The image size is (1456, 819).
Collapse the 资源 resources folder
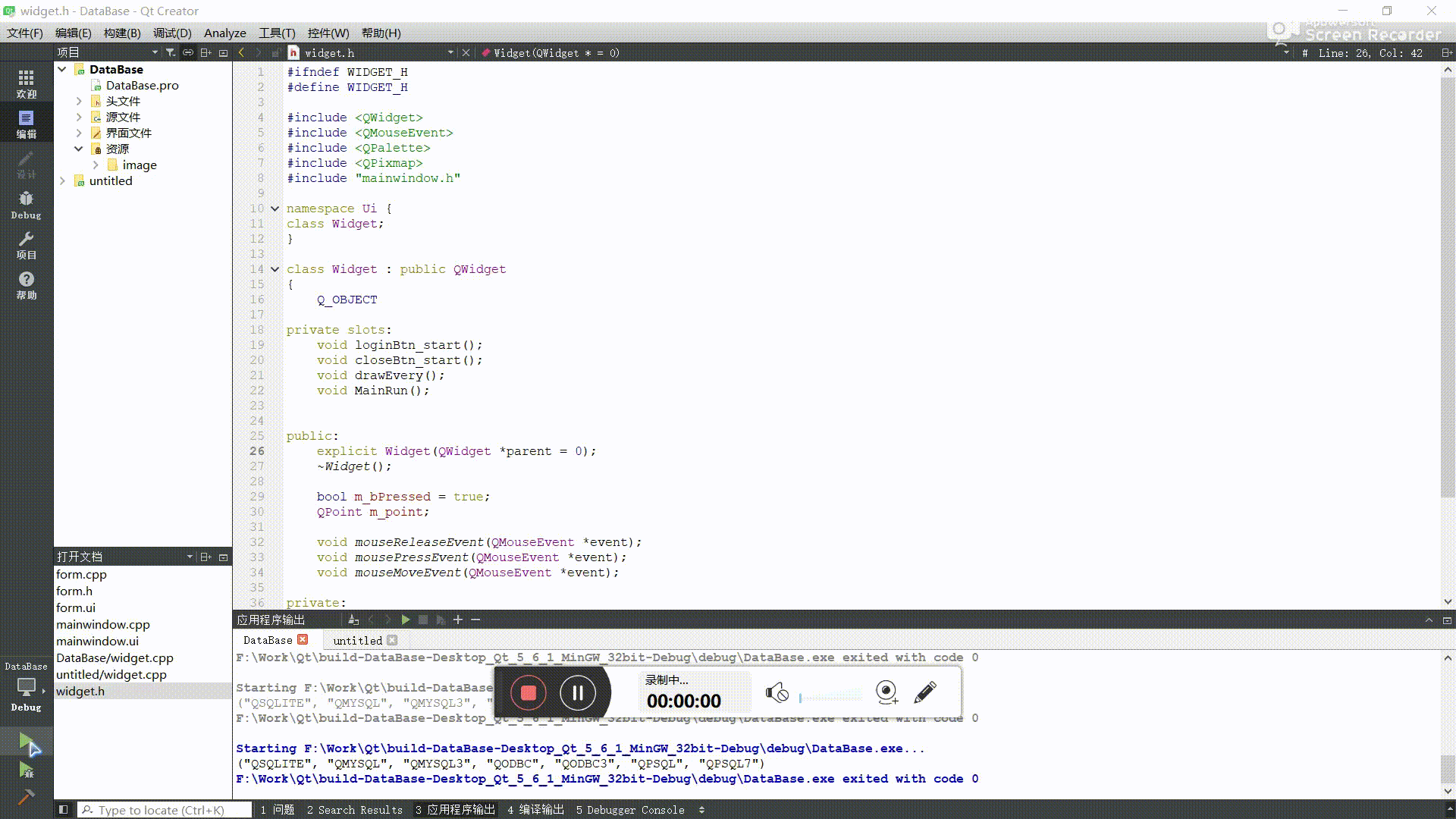pyautogui.click(x=79, y=149)
